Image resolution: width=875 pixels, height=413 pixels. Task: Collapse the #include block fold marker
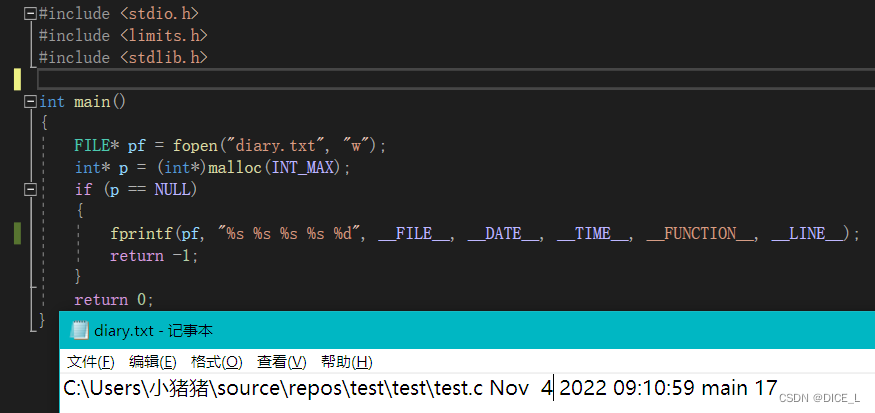coord(31,14)
